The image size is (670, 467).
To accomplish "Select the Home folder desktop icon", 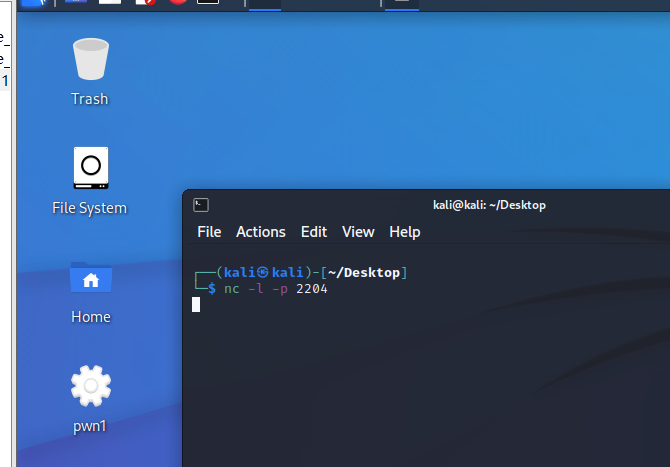I will click(x=91, y=277).
